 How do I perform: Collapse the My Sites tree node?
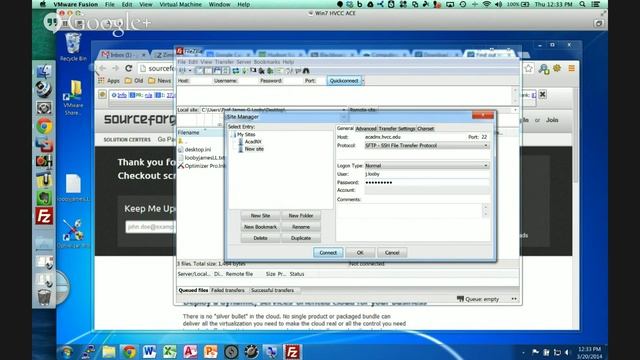pos(233,134)
